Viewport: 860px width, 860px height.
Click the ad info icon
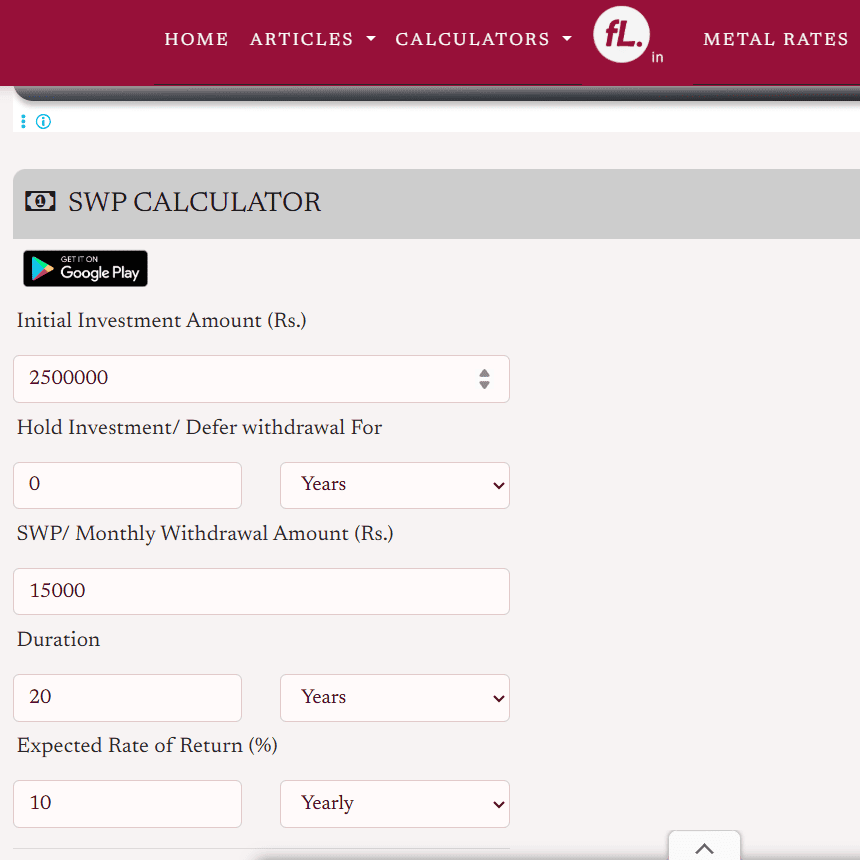coord(43,122)
